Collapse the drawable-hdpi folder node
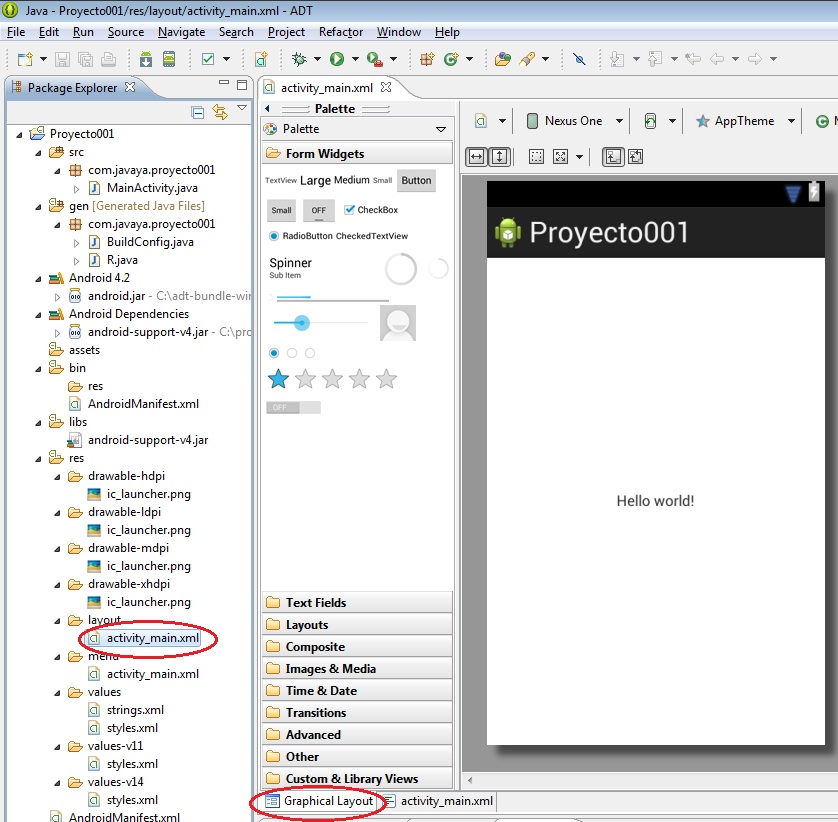The height and width of the screenshot is (822, 838). tap(58, 477)
